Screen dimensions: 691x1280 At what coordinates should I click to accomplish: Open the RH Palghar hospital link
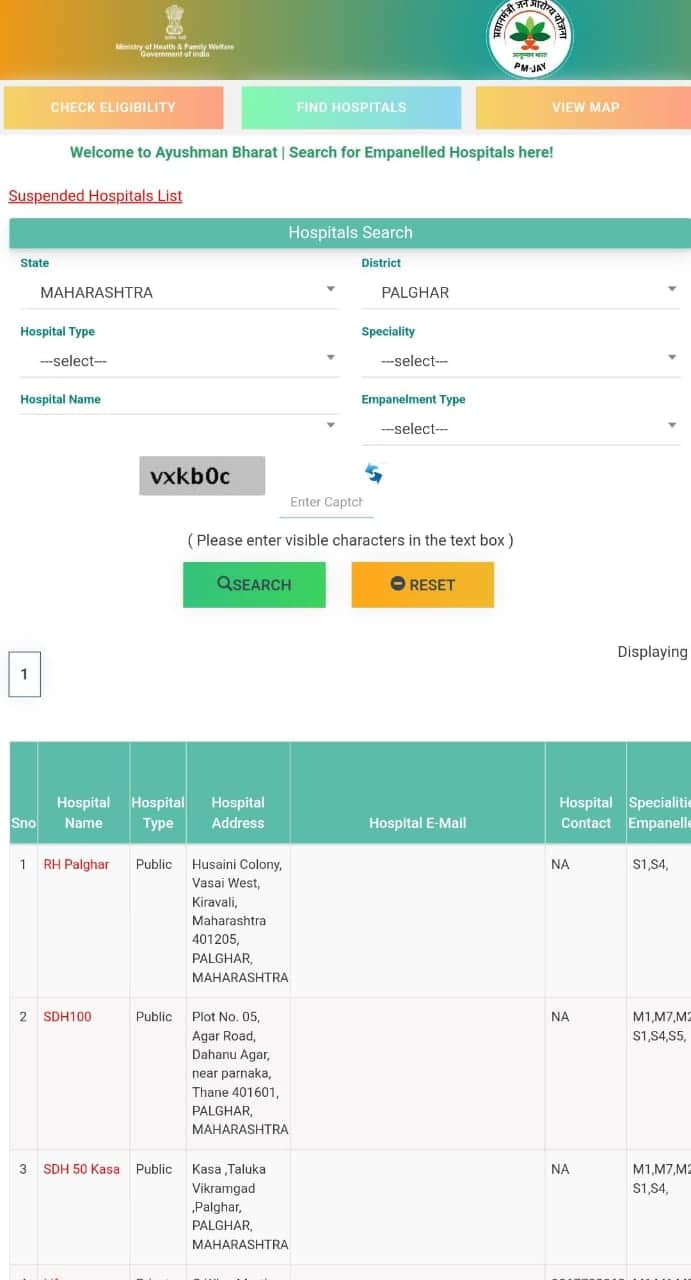click(76, 864)
